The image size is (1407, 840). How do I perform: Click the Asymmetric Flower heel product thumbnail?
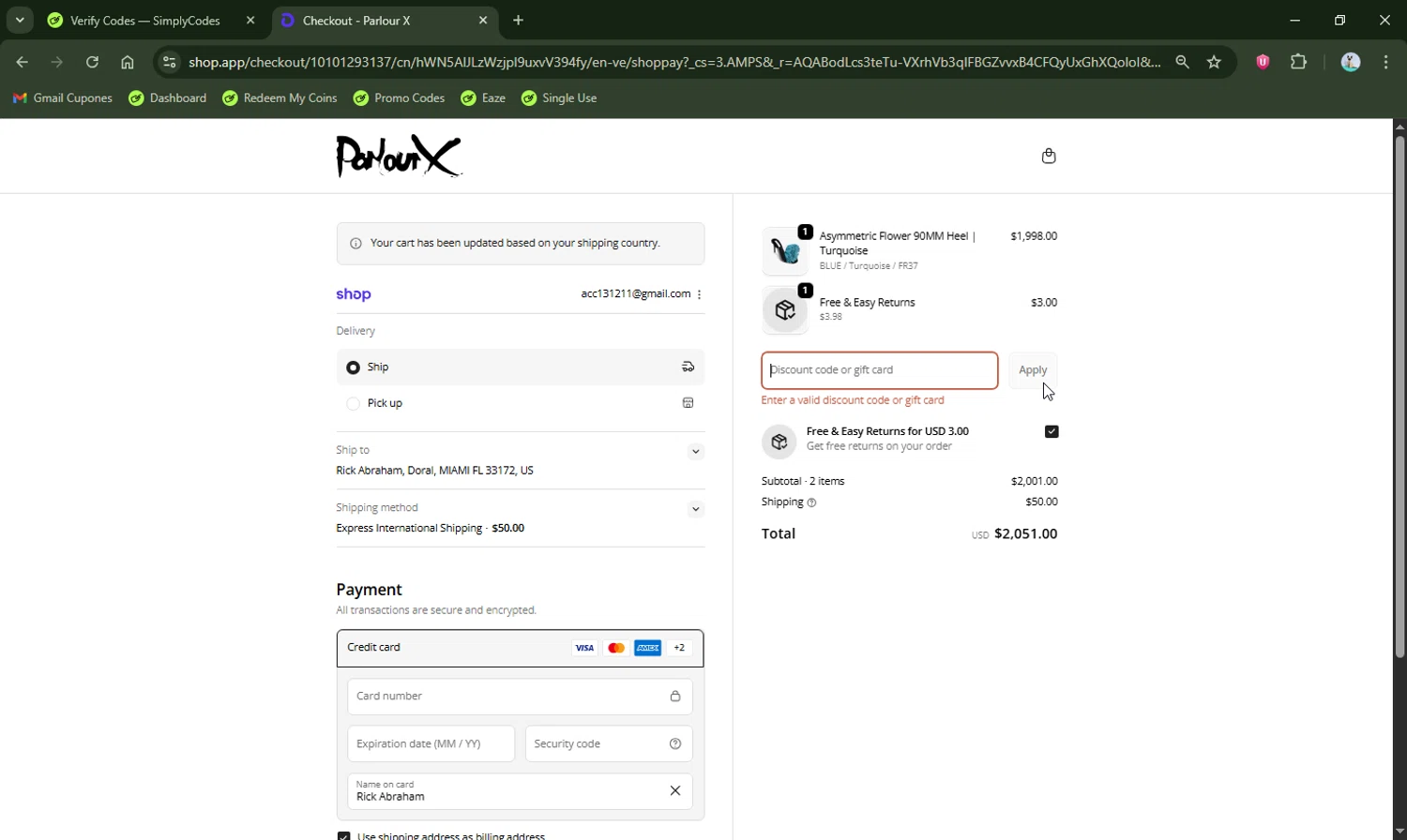785,250
